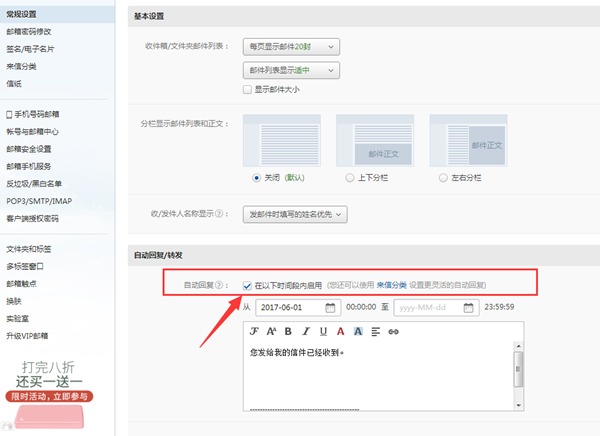
Task: Open 邮箱手机服务 page
Action: pyautogui.click(x=29, y=166)
